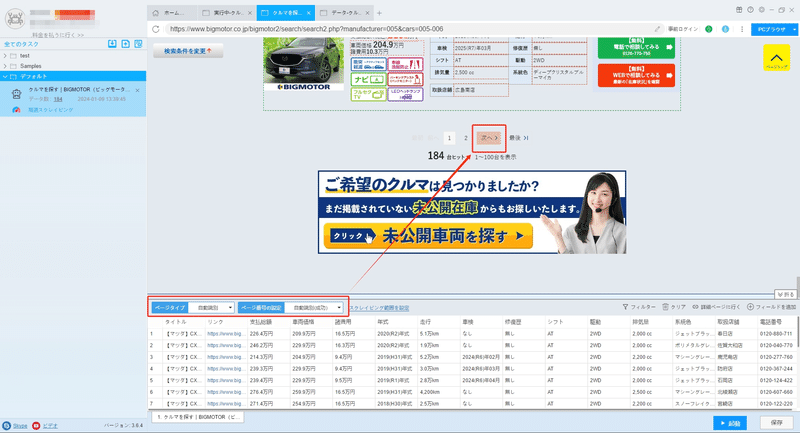Click the trash クリア icon
Image resolution: width=800 pixels, height=433 pixels.
coord(665,307)
